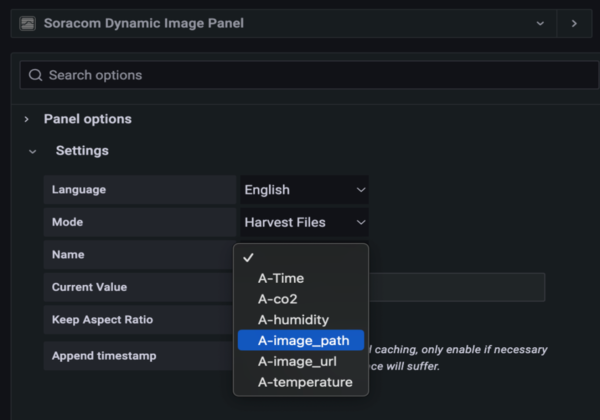
Task: Open the Language dropdown set to English
Action: pyautogui.click(x=304, y=190)
